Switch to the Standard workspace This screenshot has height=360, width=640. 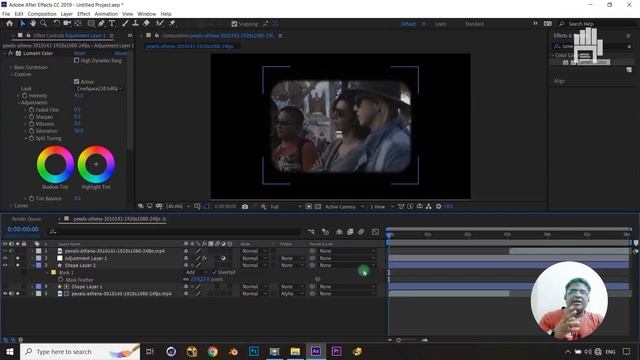474,24
